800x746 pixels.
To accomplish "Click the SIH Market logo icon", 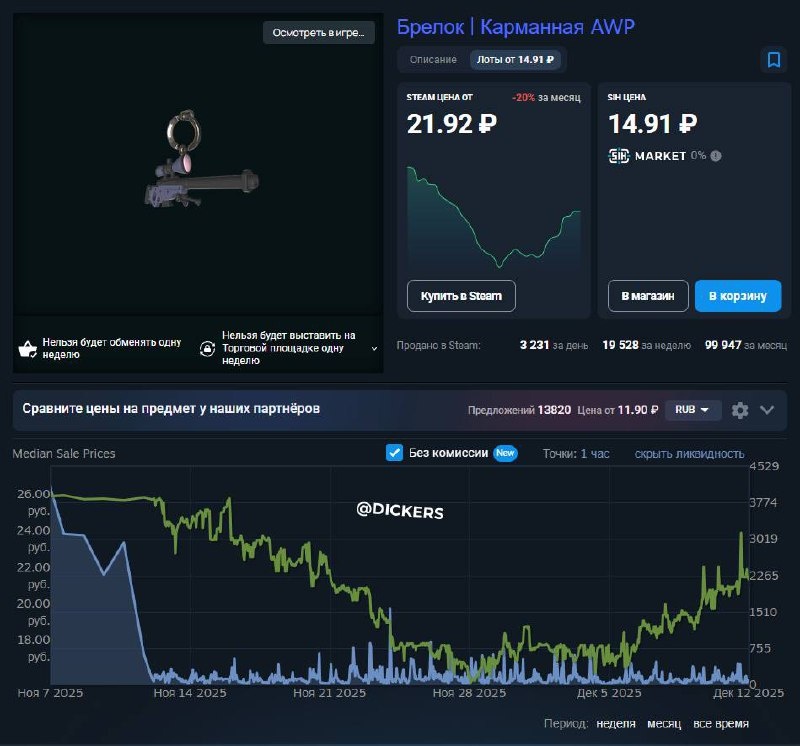I will click(619, 156).
